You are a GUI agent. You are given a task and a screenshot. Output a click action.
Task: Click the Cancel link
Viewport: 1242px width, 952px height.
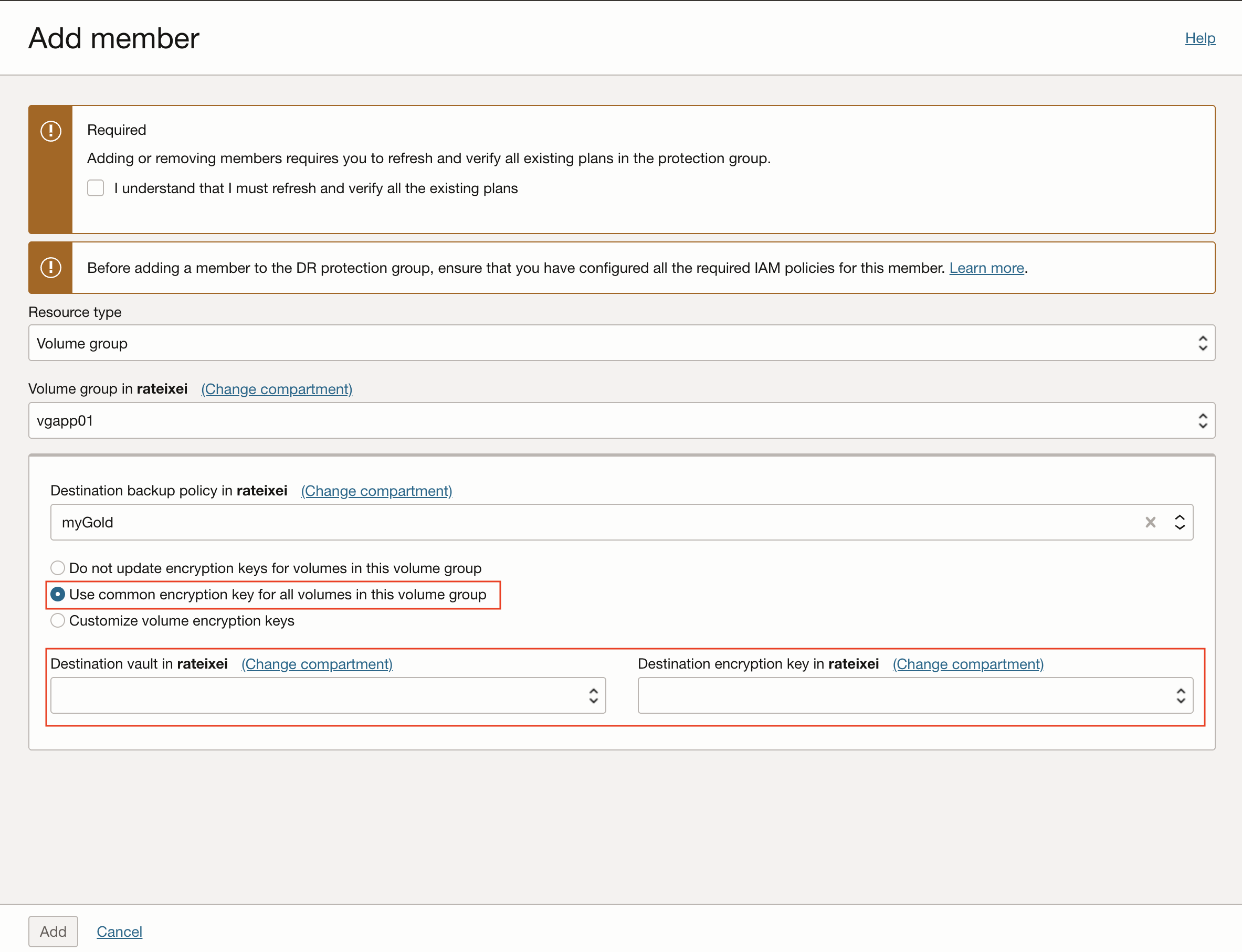[x=119, y=931]
